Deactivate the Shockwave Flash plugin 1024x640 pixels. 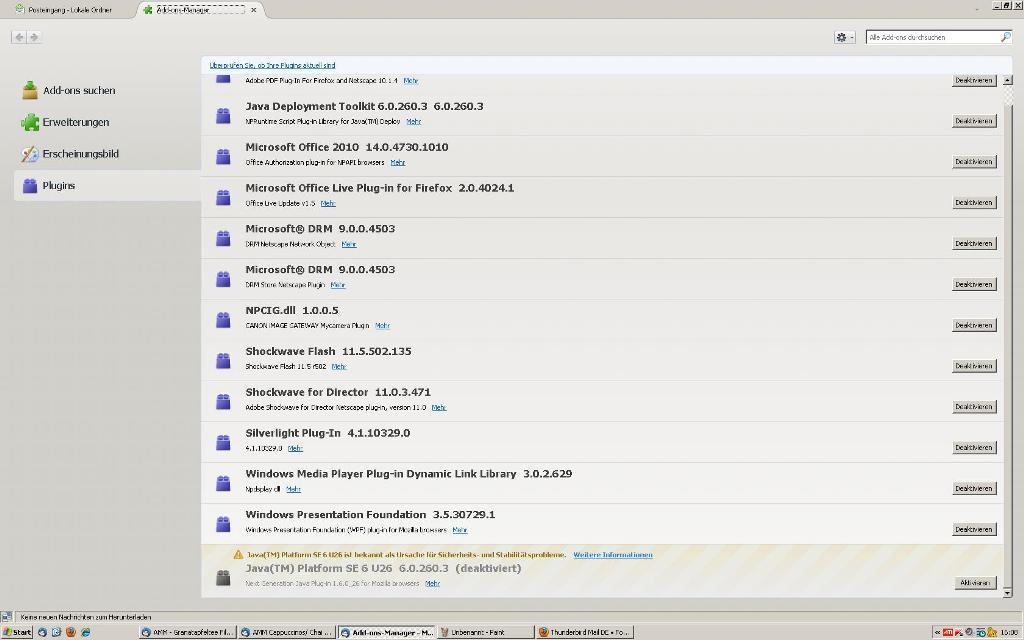tap(974, 366)
